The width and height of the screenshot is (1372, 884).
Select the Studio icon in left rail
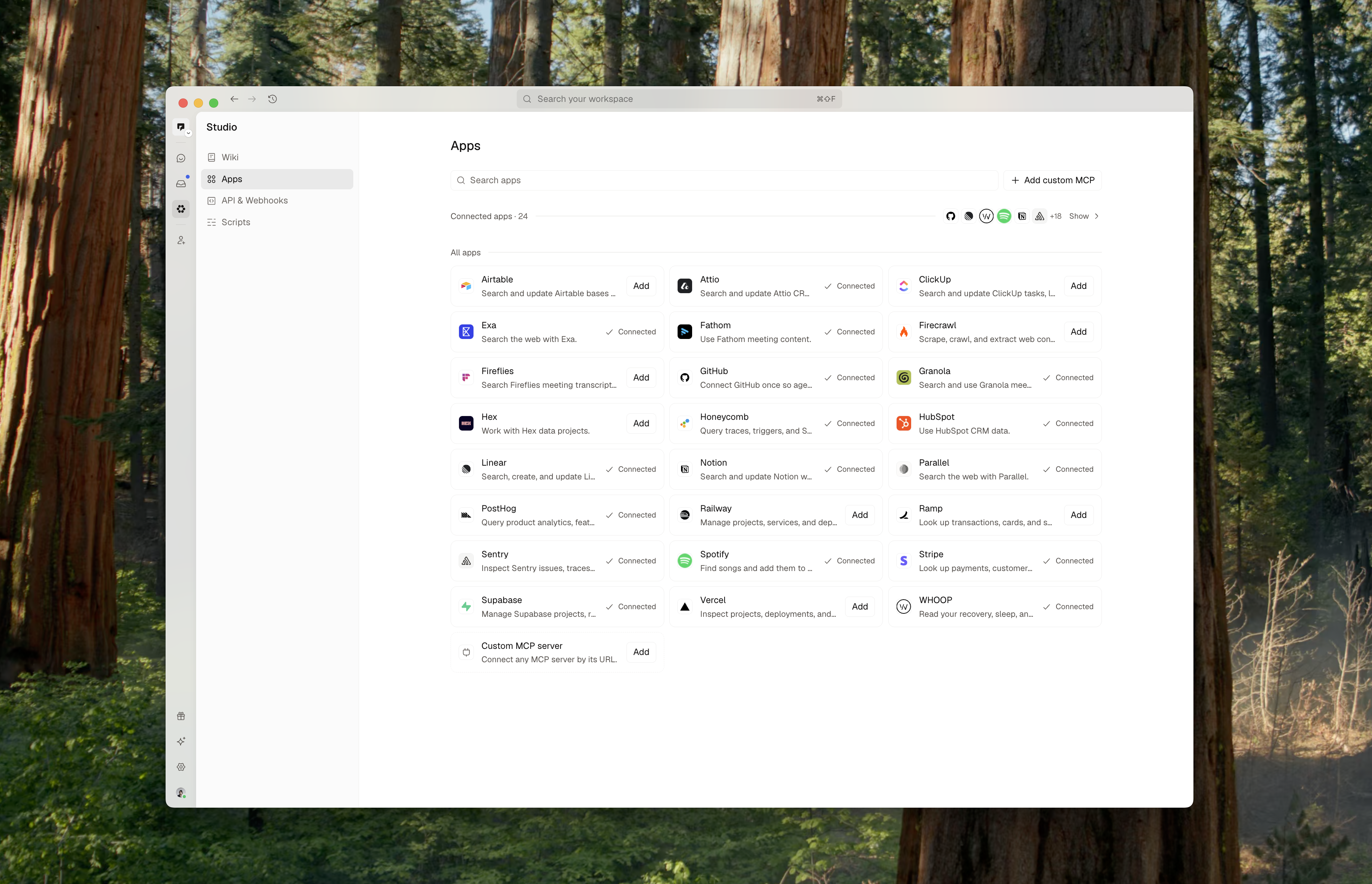pyautogui.click(x=181, y=209)
